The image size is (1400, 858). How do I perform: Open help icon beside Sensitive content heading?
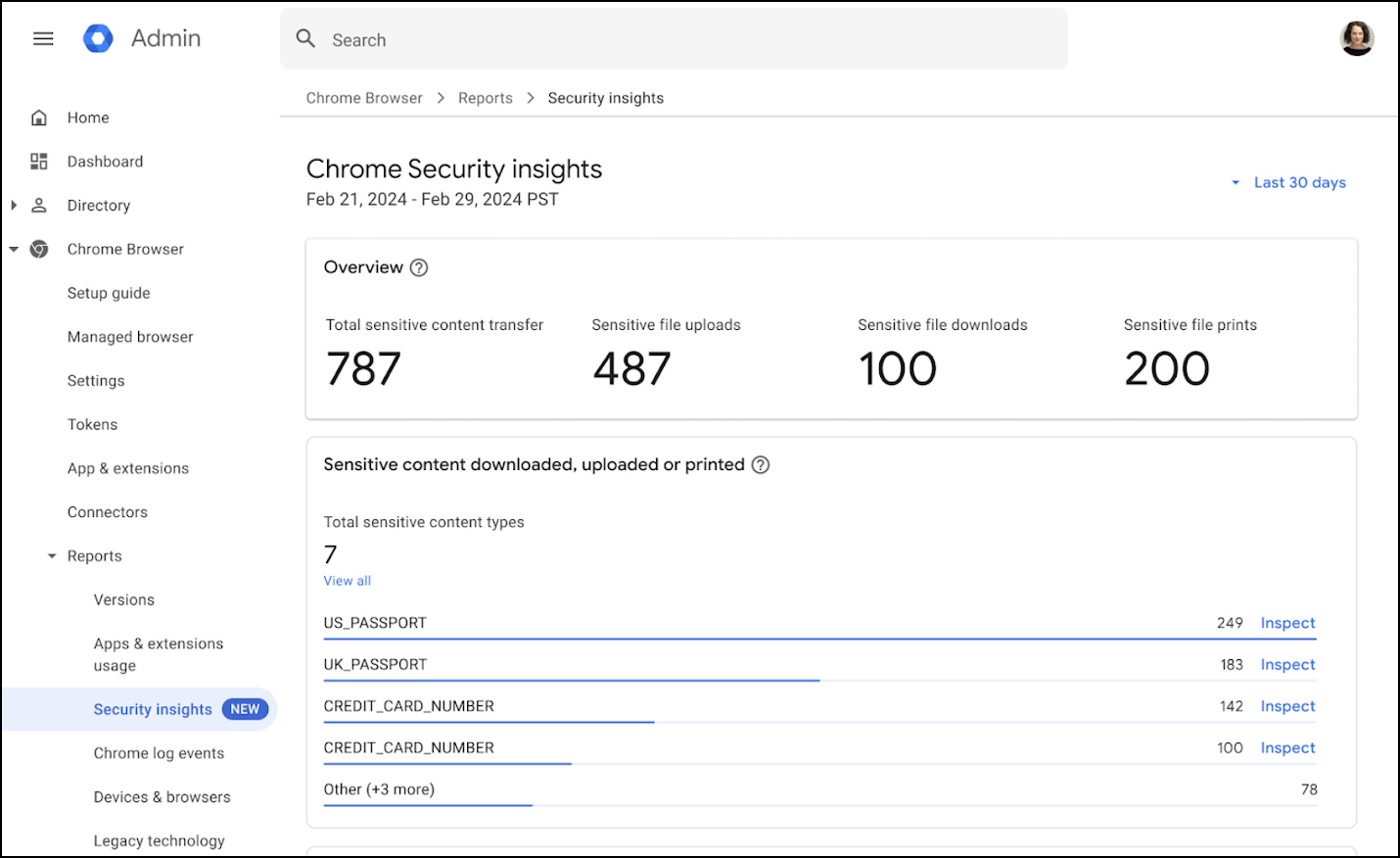point(761,465)
